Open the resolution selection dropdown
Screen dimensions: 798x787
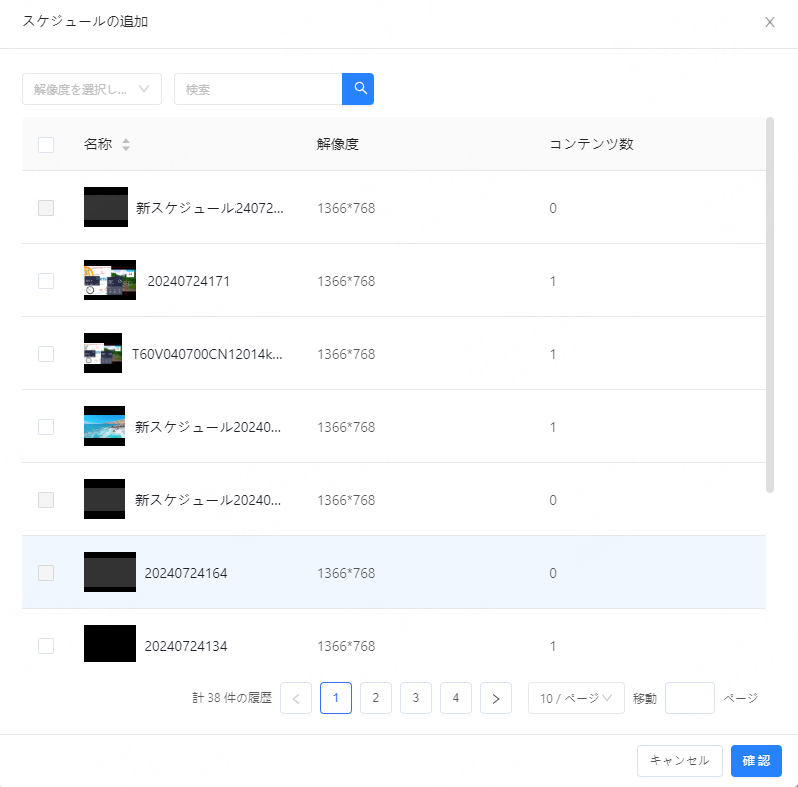tap(92, 89)
